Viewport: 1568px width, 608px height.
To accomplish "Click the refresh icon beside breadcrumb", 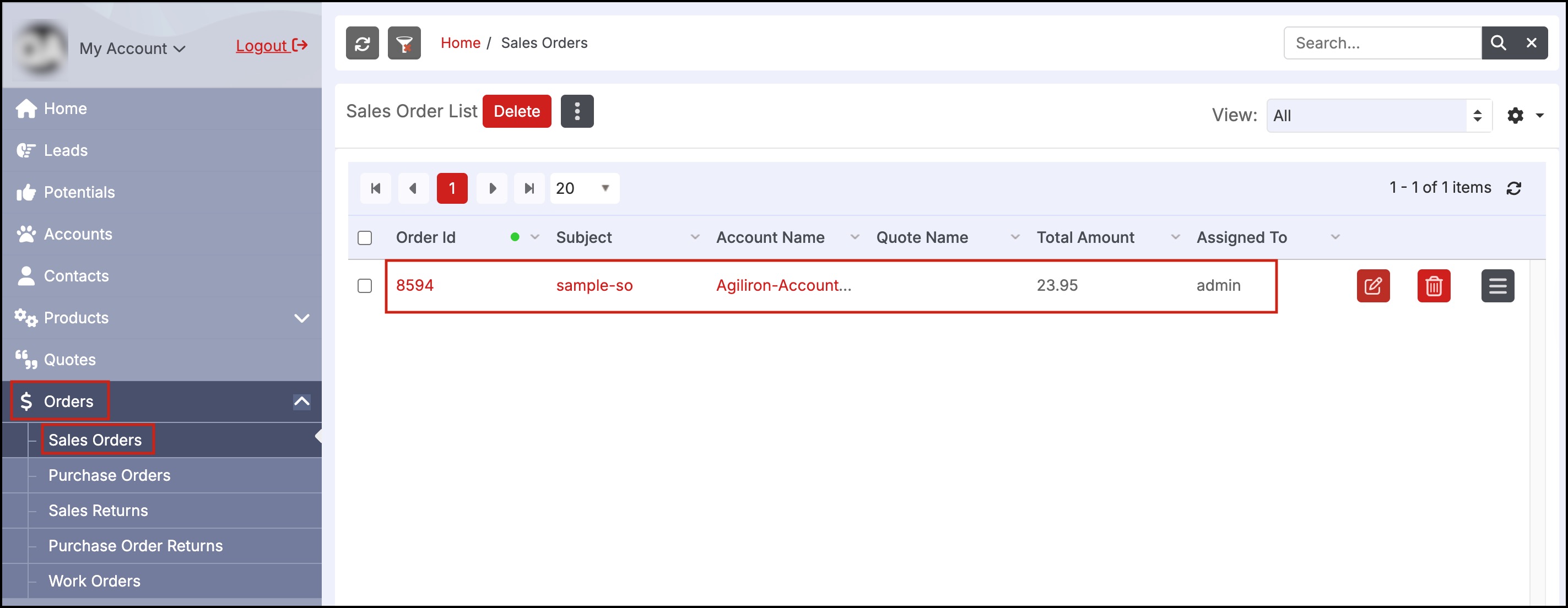I will pyautogui.click(x=362, y=43).
